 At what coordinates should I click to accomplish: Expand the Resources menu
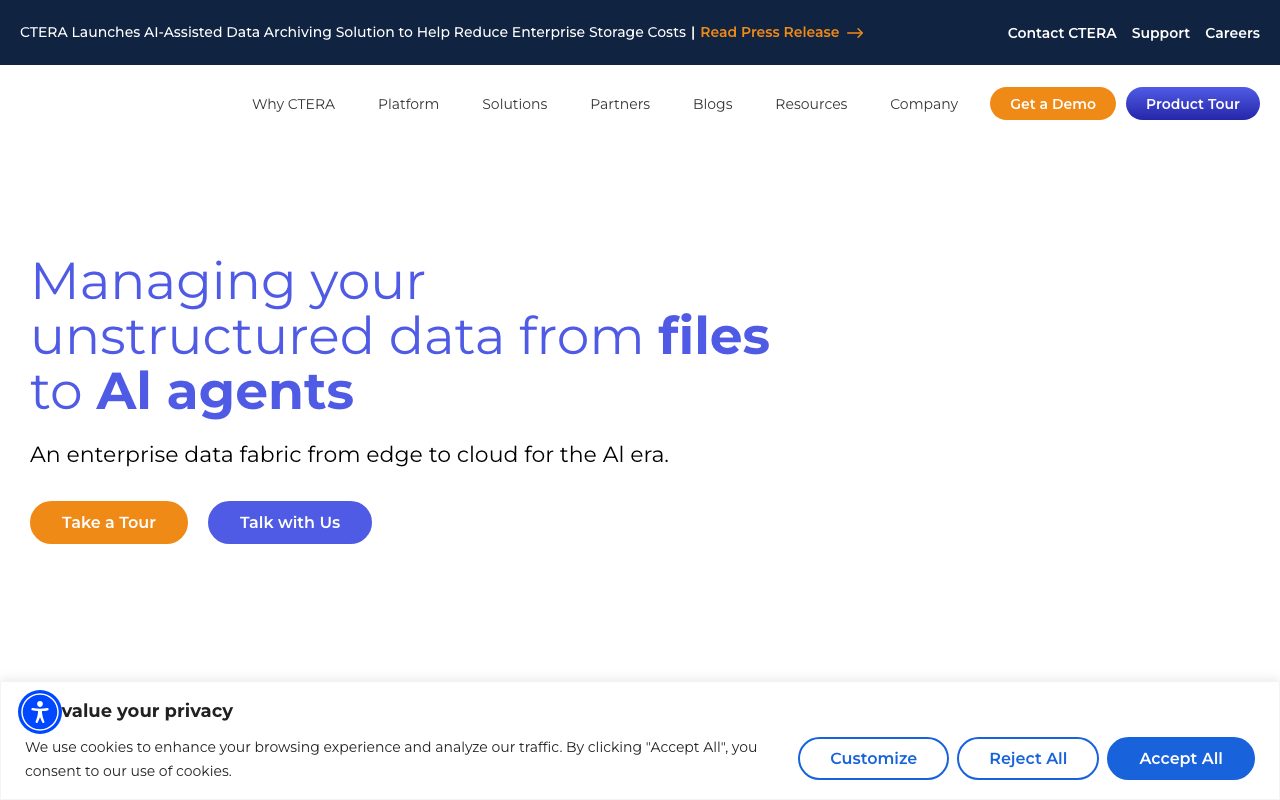point(811,104)
